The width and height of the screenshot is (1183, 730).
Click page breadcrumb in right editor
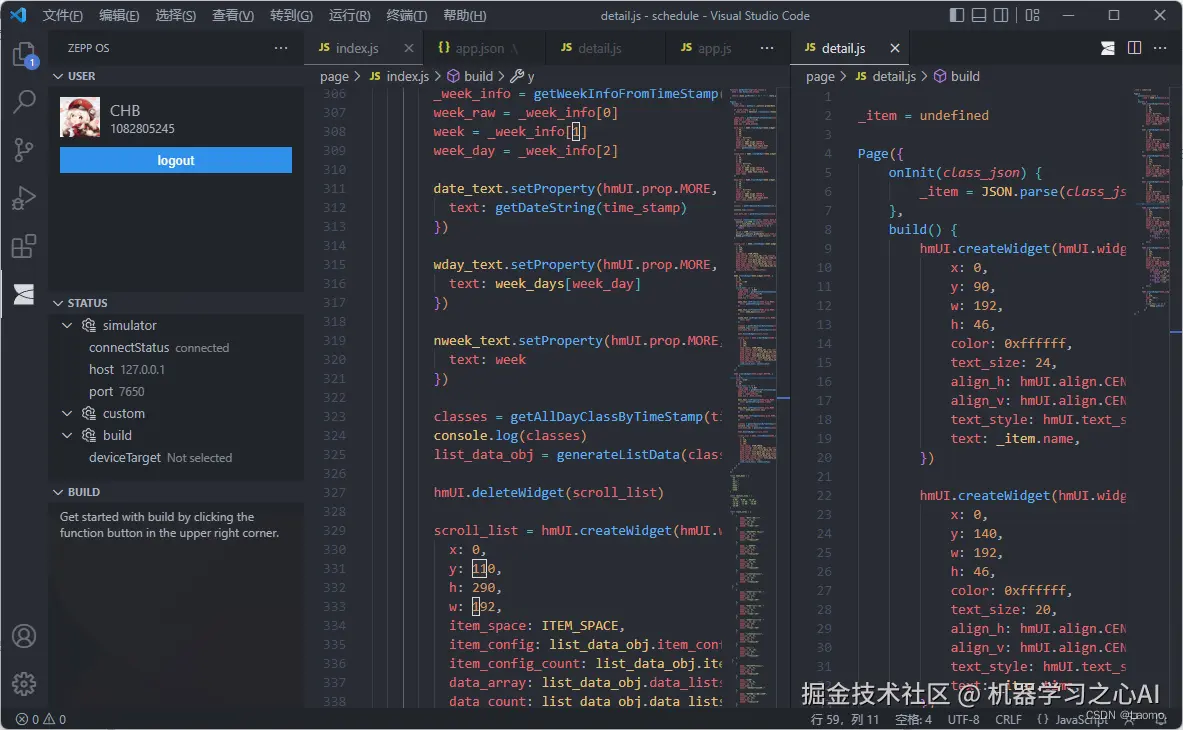820,76
